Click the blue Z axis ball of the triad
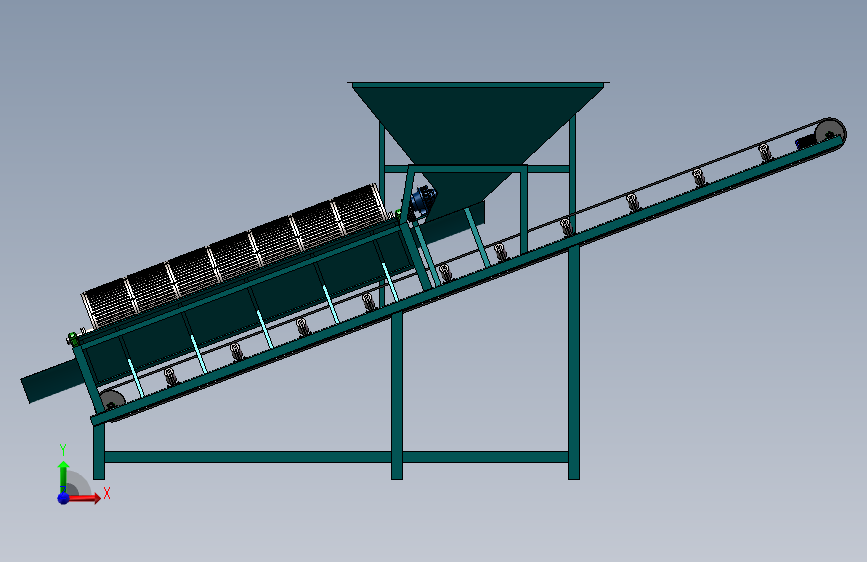 [63, 498]
